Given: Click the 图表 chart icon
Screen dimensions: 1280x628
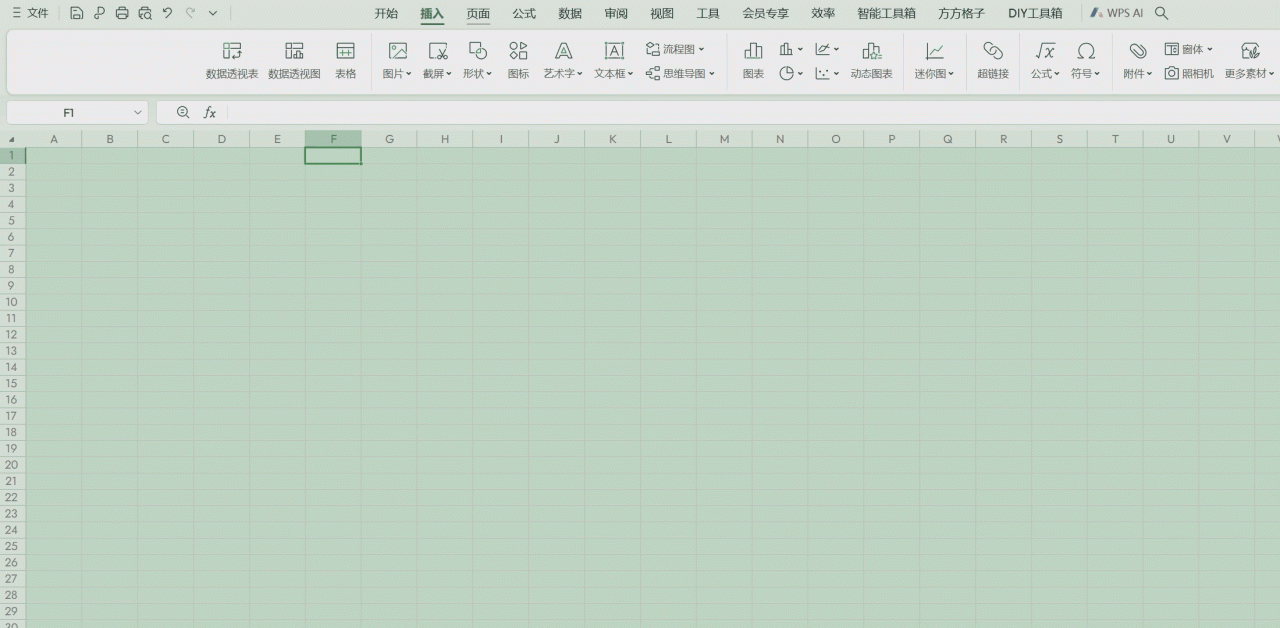Looking at the screenshot, I should 753,61.
